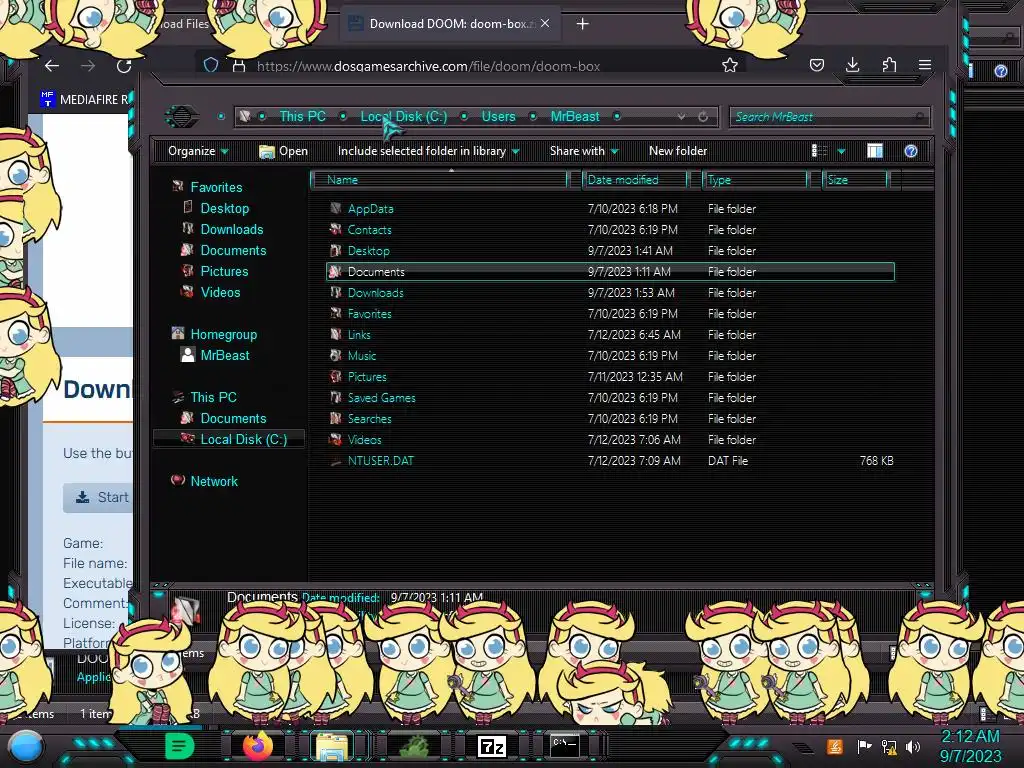Open a new Firefox tab
This screenshot has height=768, width=1024.
click(x=583, y=24)
